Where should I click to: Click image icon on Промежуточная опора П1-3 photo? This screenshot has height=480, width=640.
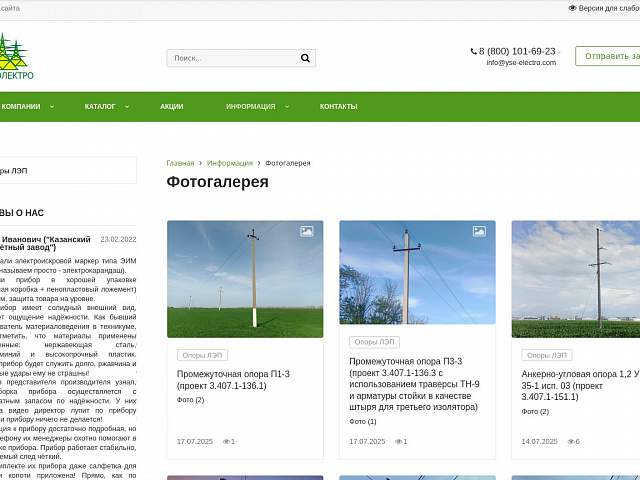tap(307, 231)
